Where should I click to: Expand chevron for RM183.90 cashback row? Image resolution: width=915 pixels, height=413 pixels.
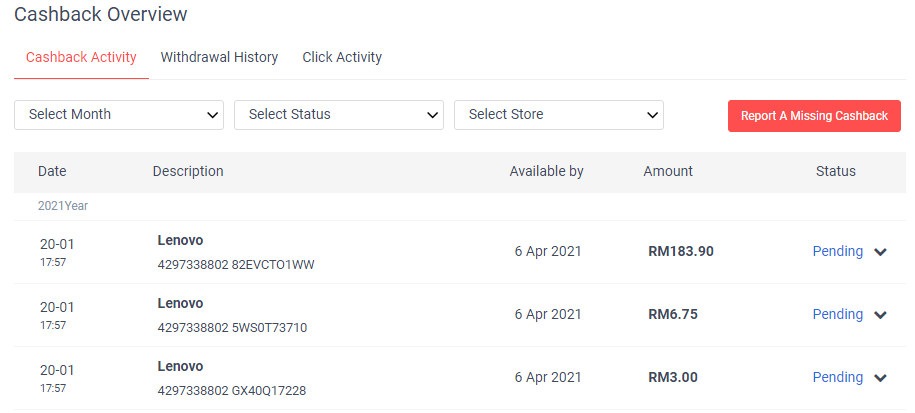click(x=880, y=252)
